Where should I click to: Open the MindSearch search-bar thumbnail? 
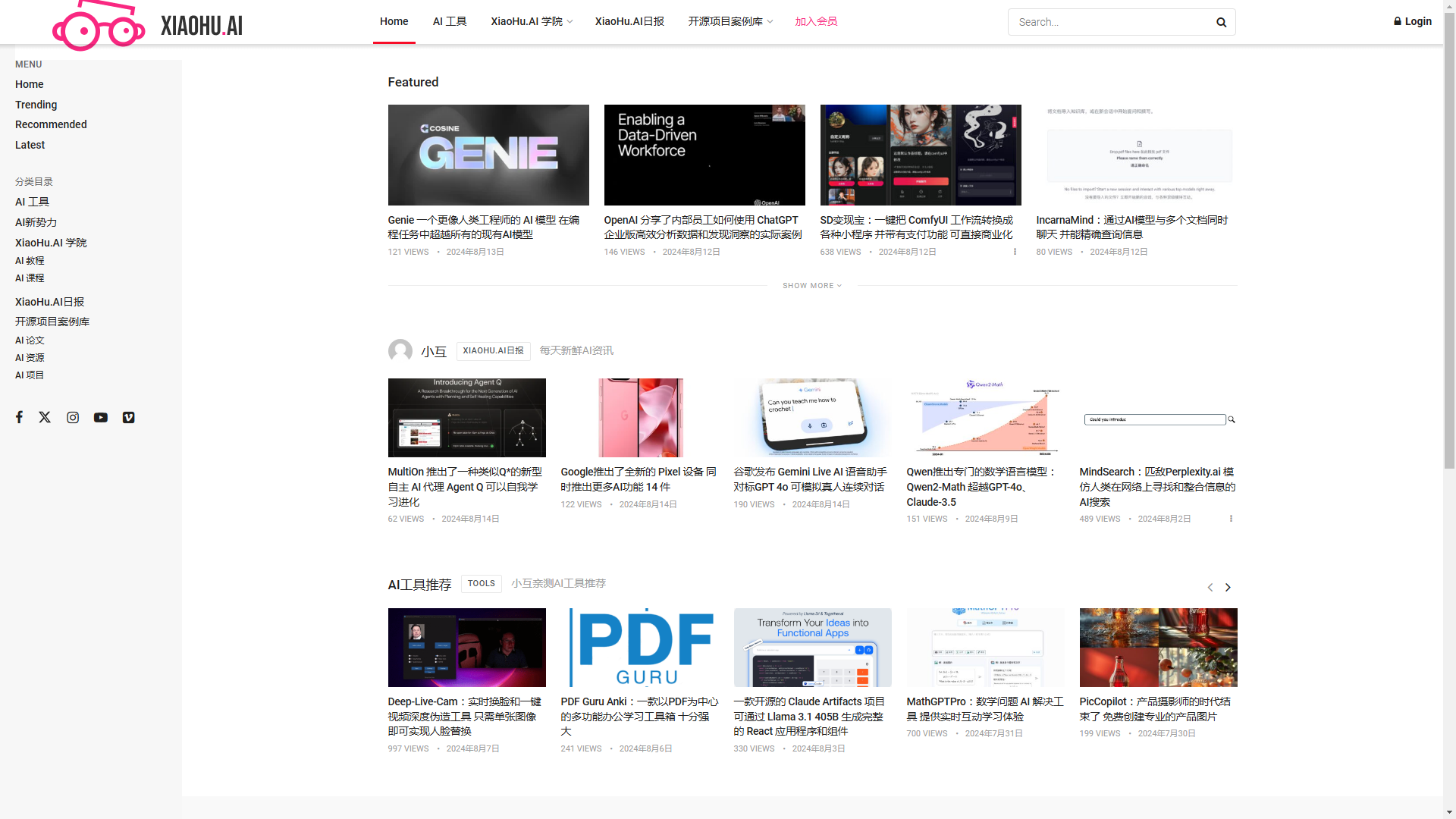pos(1159,418)
